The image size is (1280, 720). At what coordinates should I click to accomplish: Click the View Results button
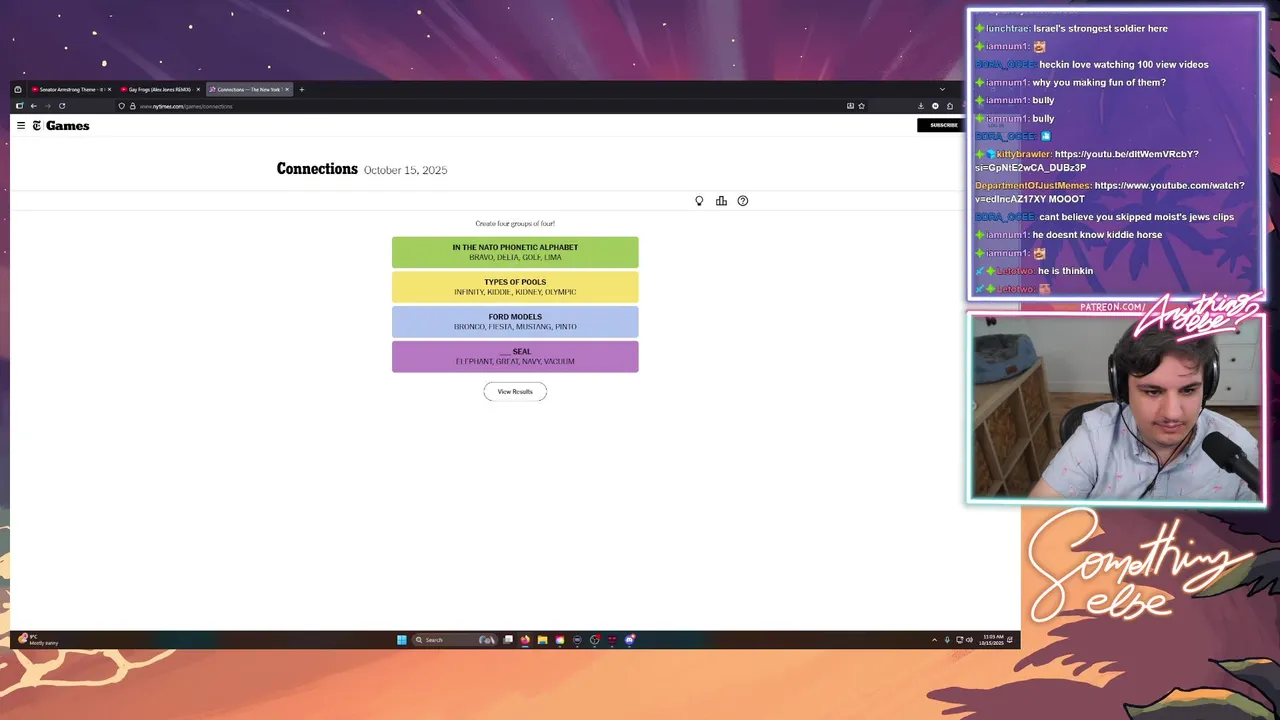515,391
